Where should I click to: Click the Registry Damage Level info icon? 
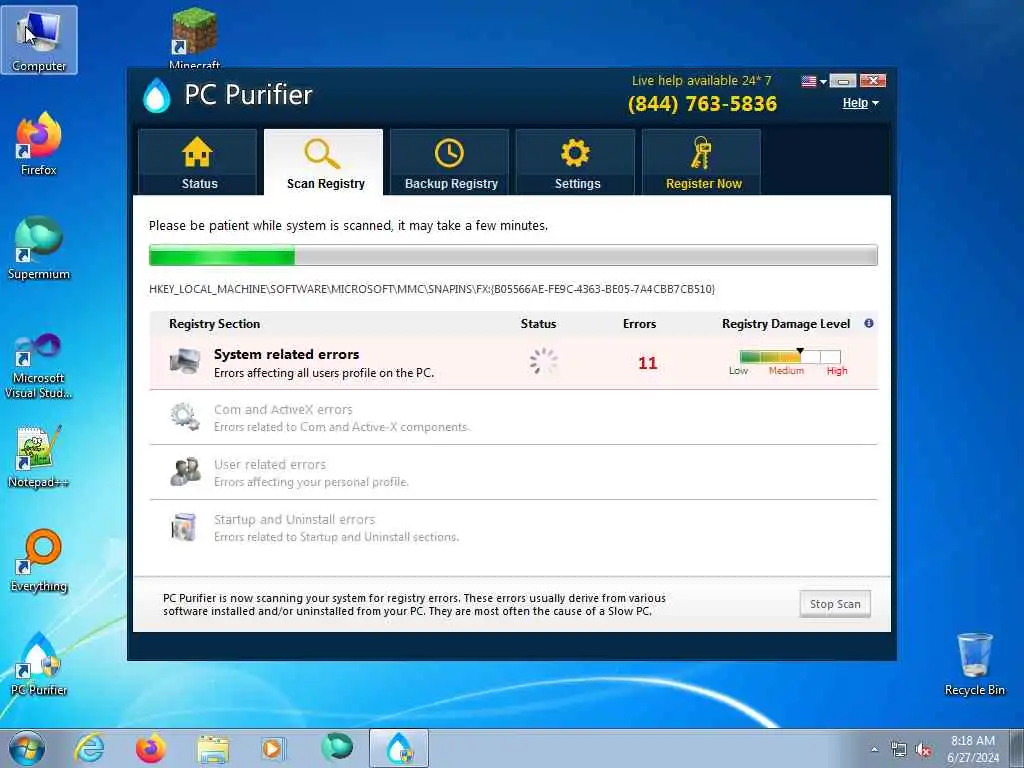click(869, 323)
